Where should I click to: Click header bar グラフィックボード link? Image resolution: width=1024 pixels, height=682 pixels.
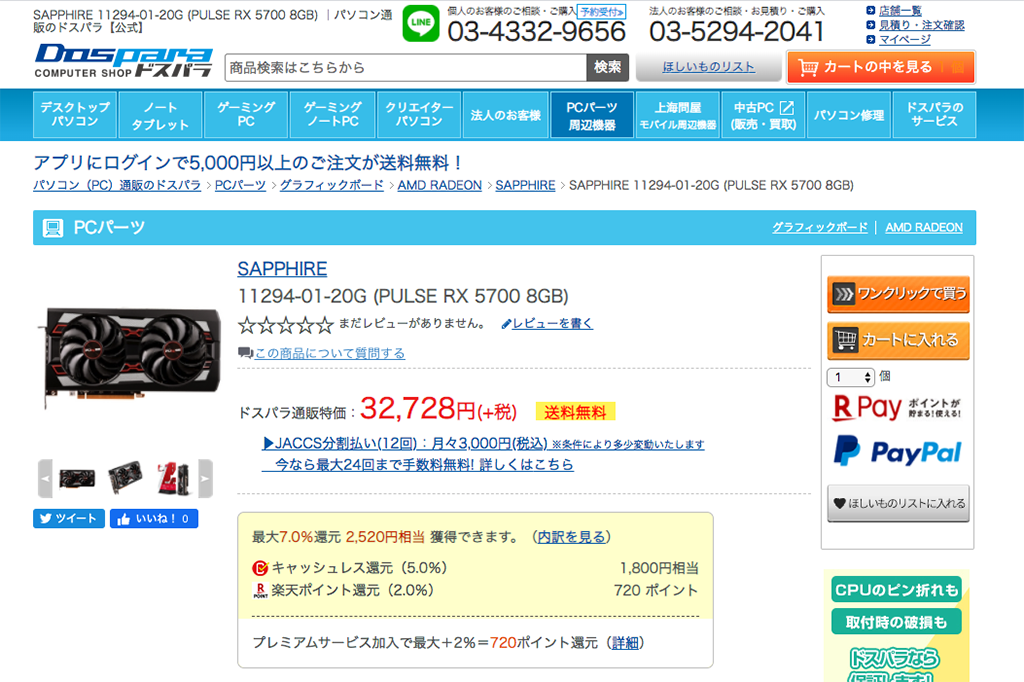tap(820, 227)
